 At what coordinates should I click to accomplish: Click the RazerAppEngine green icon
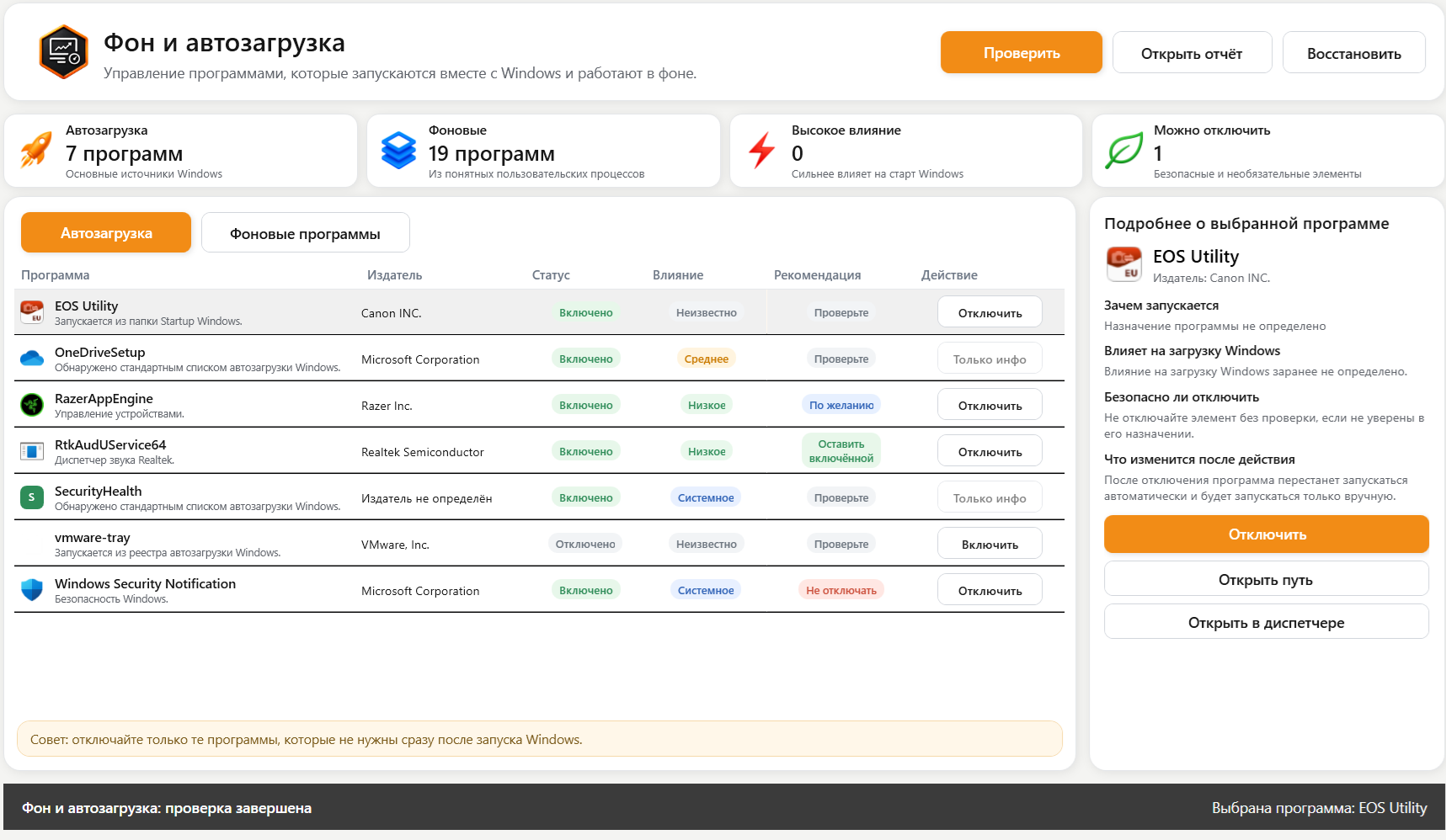32,405
